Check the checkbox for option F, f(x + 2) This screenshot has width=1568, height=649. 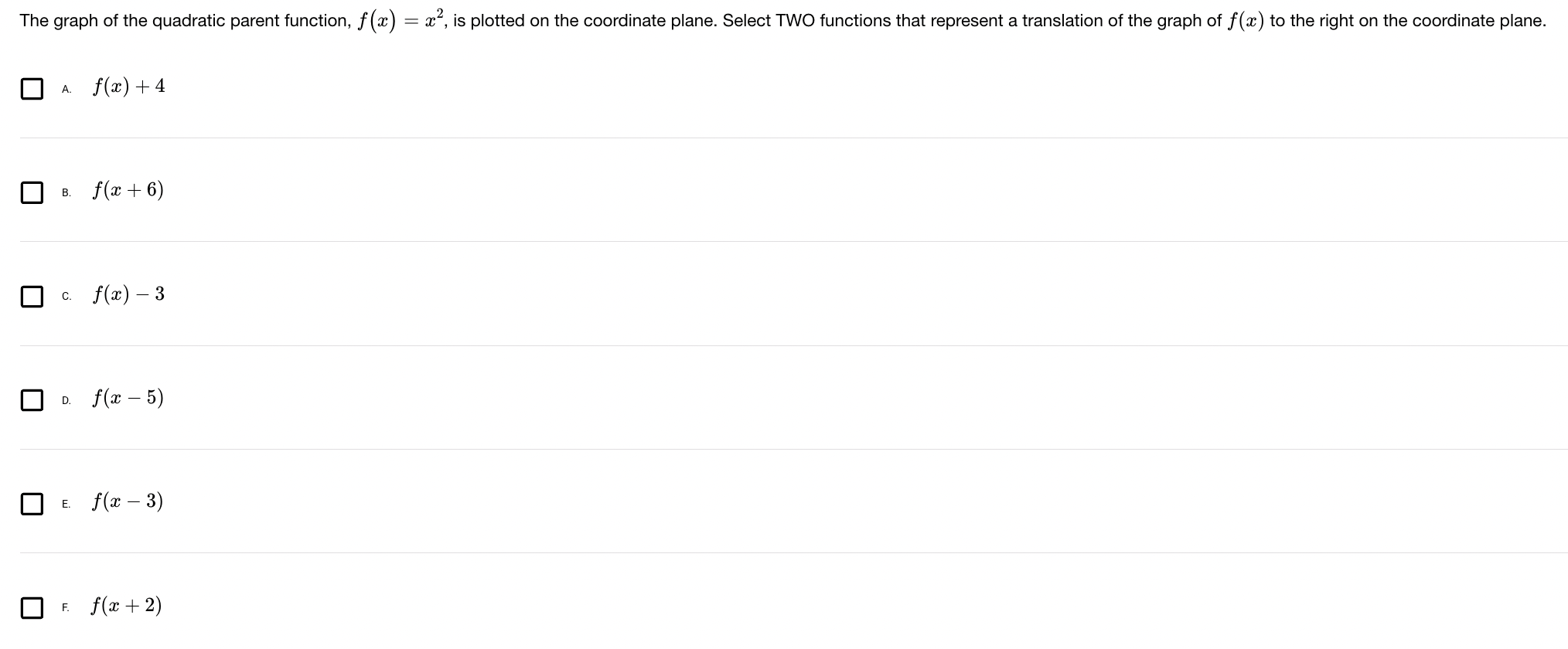click(x=31, y=608)
